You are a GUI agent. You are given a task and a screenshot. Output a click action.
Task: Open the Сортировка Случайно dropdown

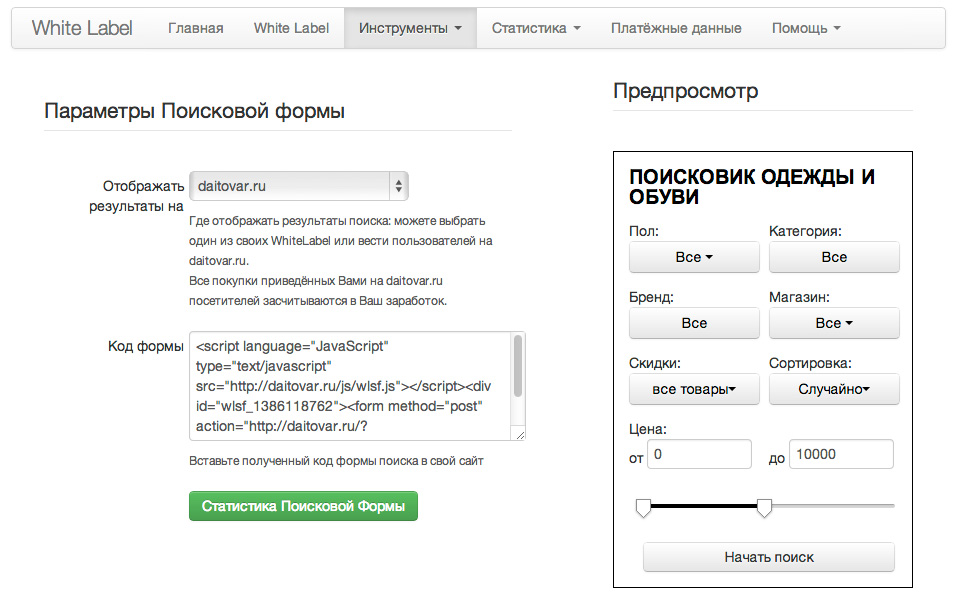(x=834, y=389)
